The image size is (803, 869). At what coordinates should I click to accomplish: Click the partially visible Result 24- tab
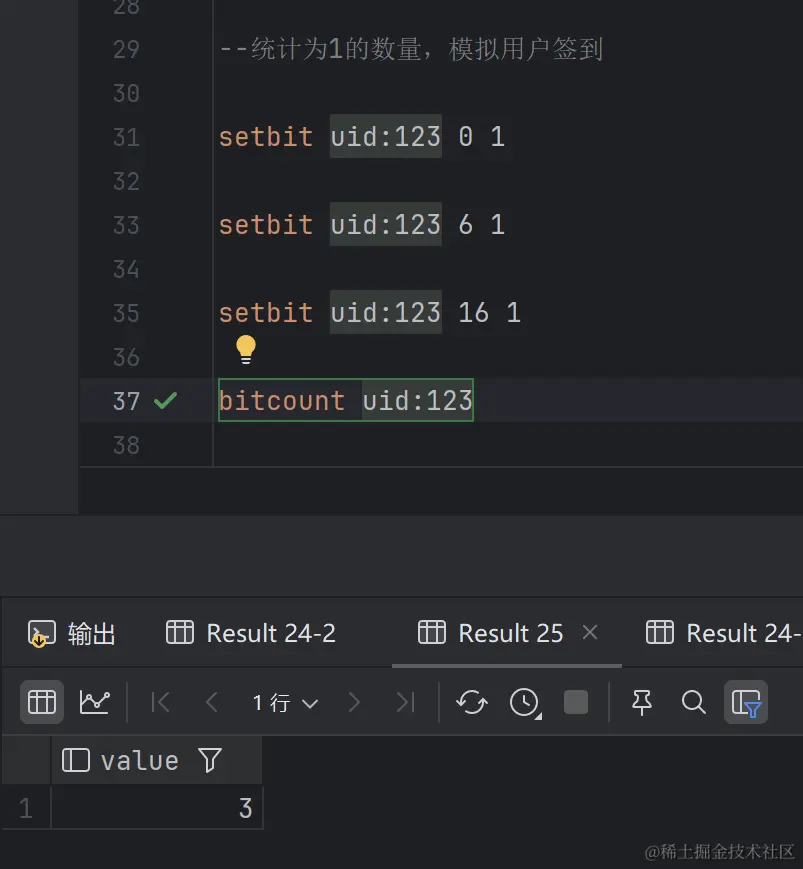(x=724, y=633)
